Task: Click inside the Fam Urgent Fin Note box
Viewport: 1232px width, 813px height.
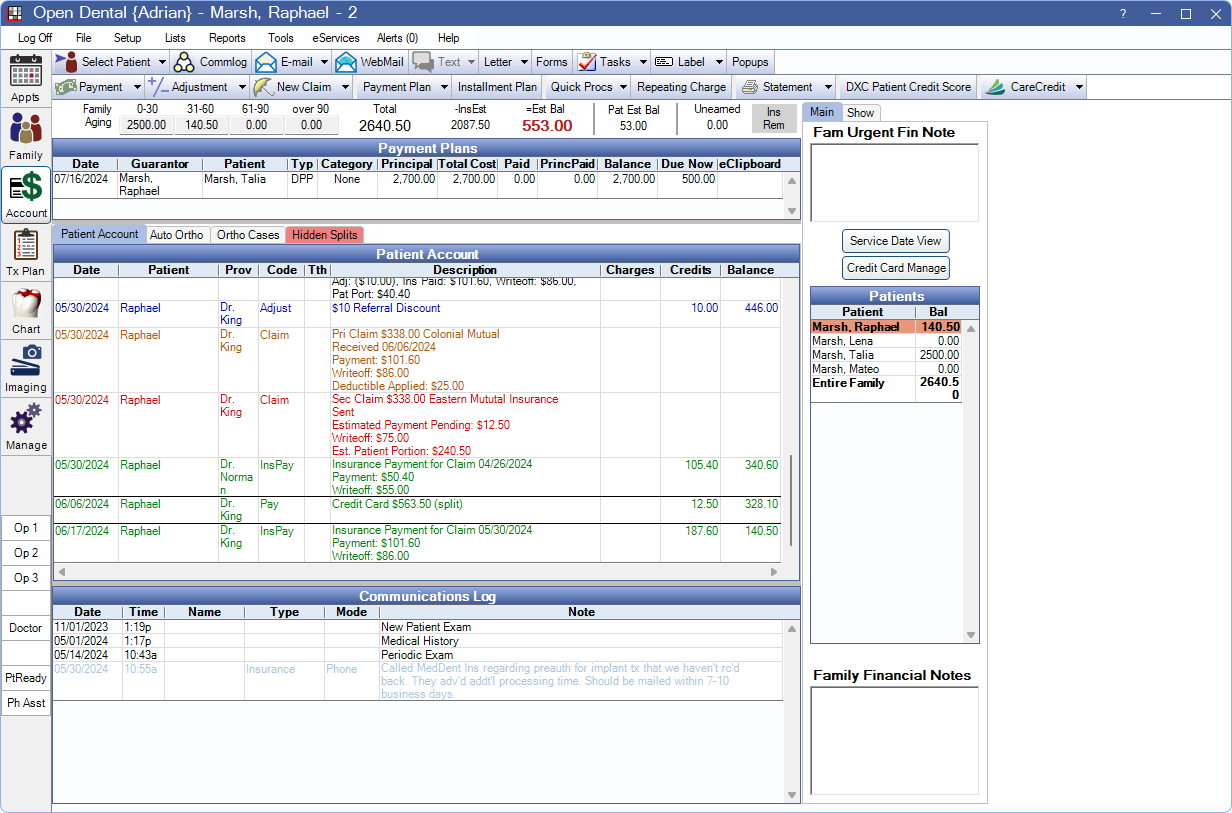Action: click(894, 182)
